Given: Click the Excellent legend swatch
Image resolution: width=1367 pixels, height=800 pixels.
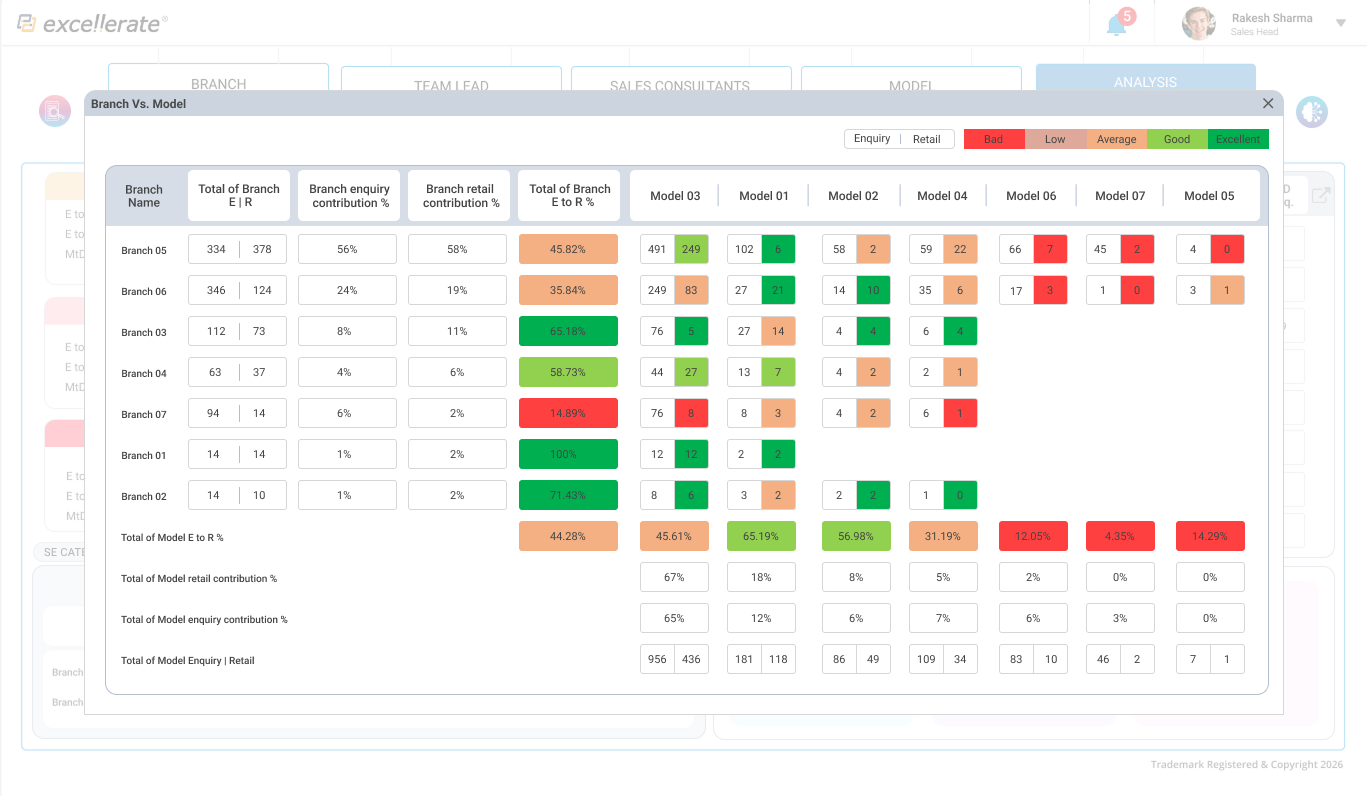Looking at the screenshot, I should tap(1238, 139).
